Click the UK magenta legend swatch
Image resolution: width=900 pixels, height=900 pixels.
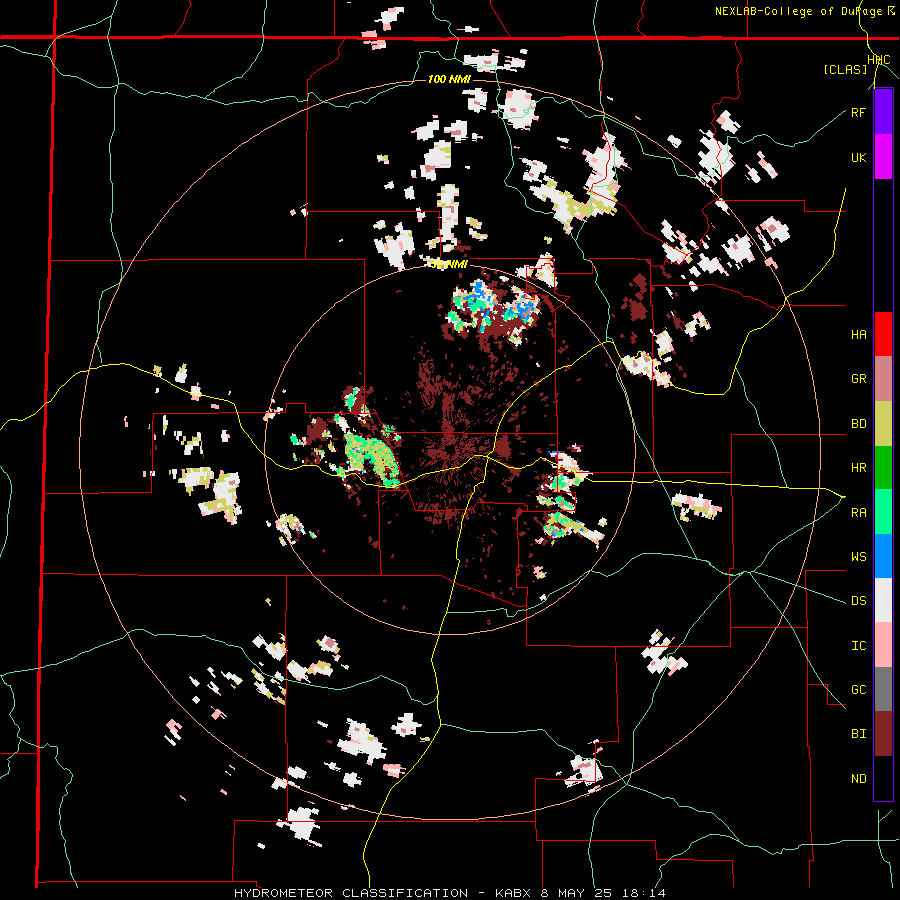tap(883, 157)
